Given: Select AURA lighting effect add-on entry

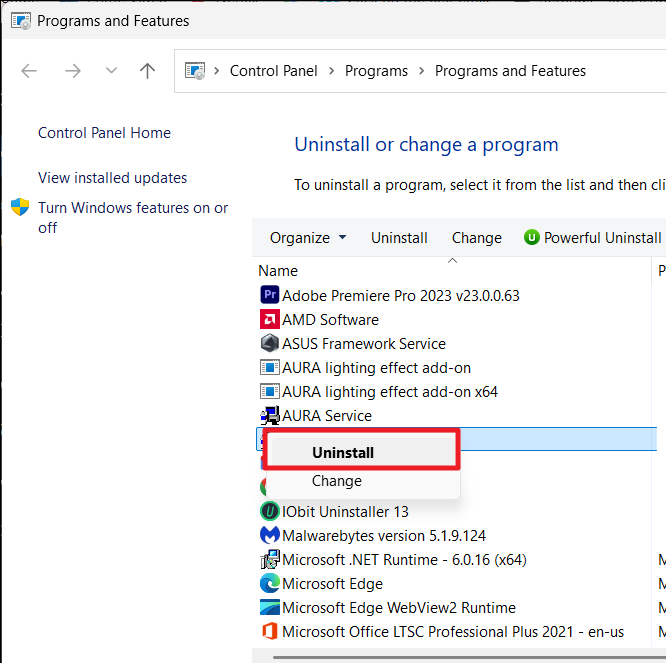Looking at the screenshot, I should pos(376,367).
